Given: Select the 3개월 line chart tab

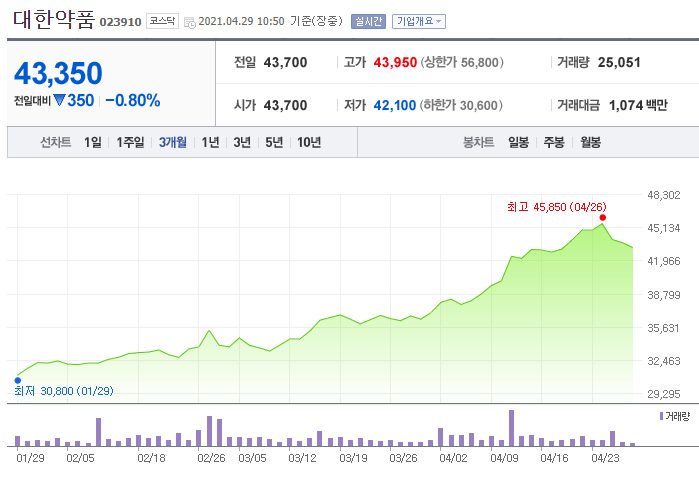Looking at the screenshot, I should (x=173, y=142).
